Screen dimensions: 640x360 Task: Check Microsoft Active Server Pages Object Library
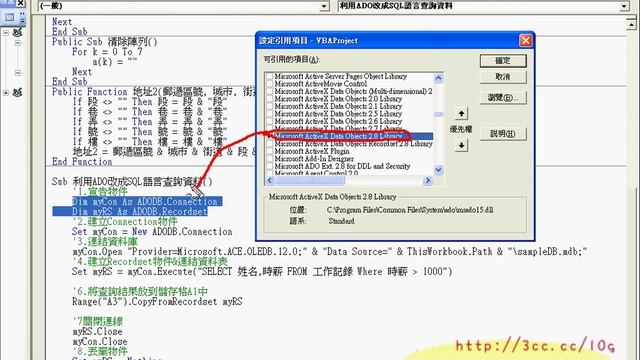coord(269,76)
